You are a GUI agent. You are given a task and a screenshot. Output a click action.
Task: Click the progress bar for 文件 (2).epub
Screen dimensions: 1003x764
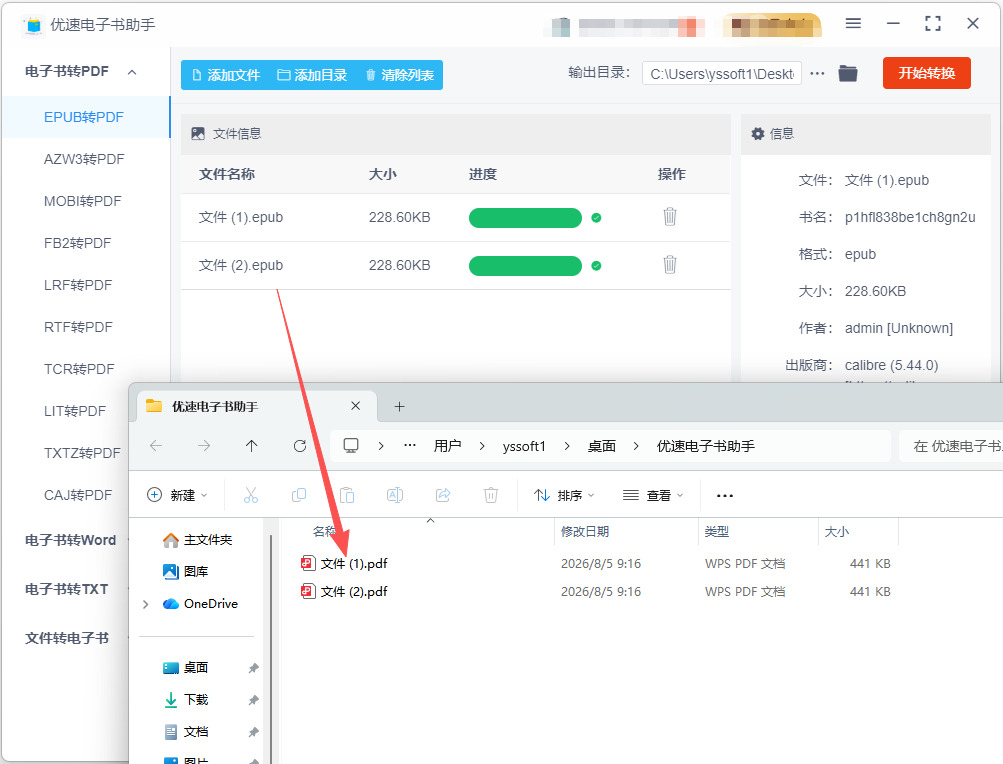pos(525,266)
